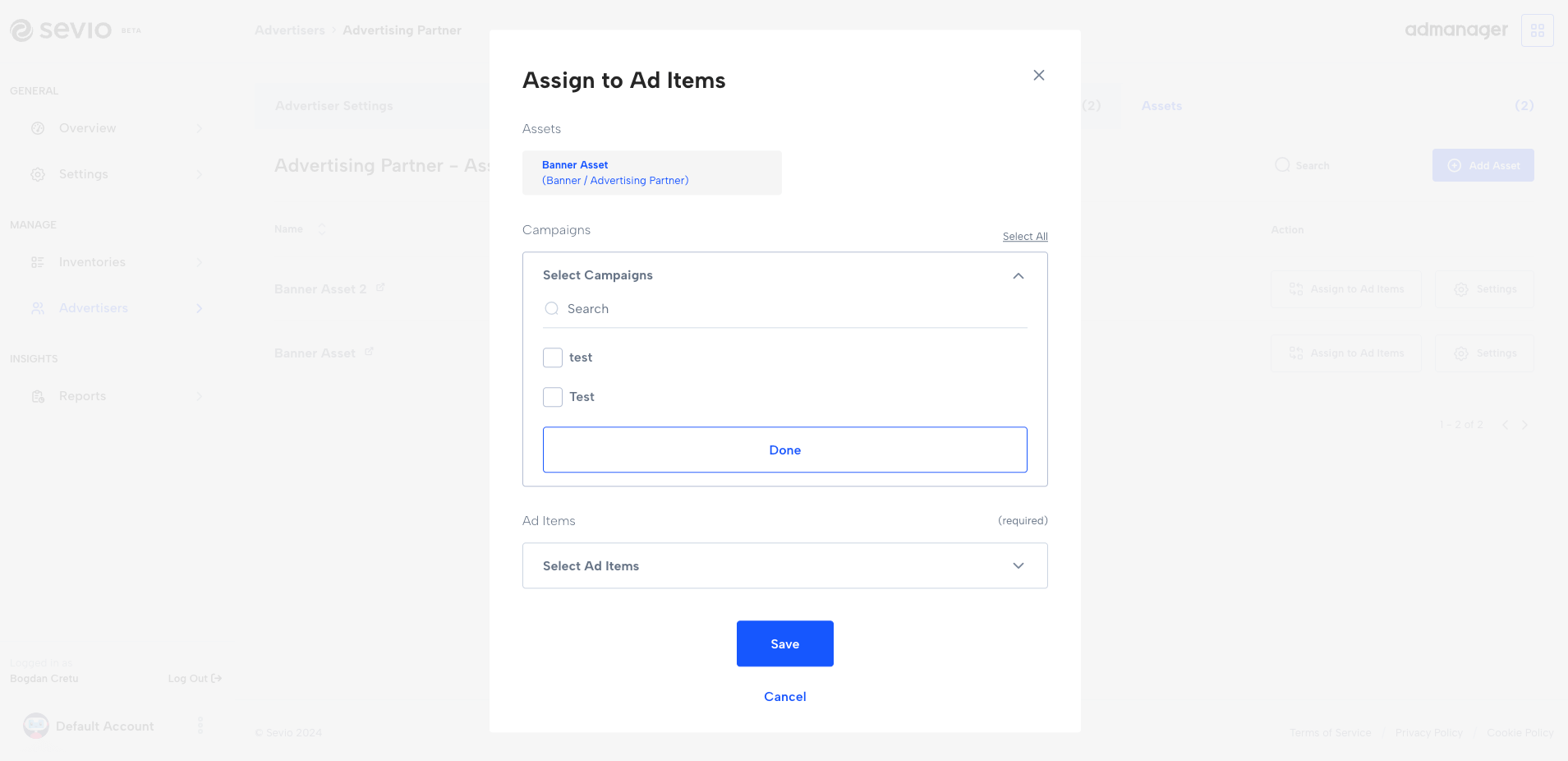Click the Done button in campaigns list
1568x761 pixels.
coord(784,450)
